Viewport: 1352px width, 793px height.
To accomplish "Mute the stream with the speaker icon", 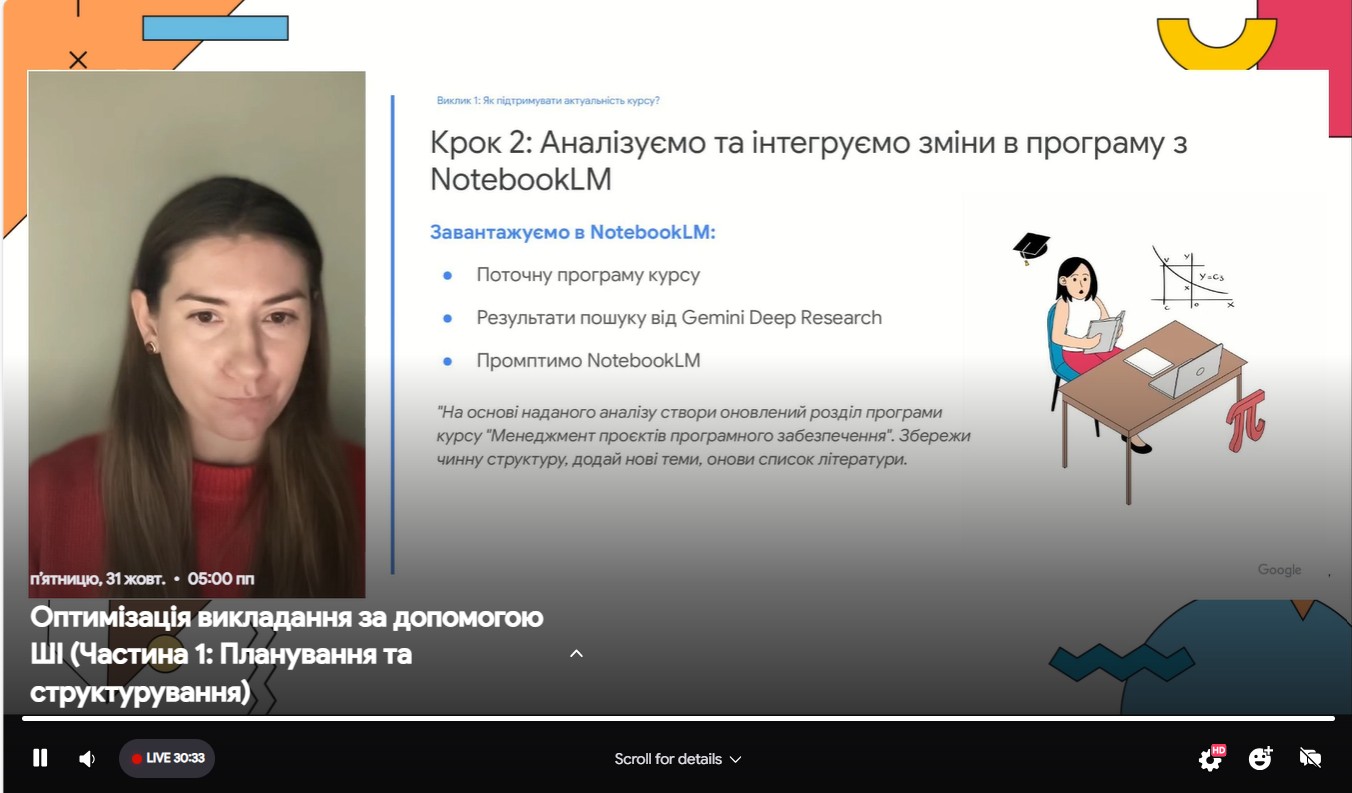I will pyautogui.click(x=87, y=759).
